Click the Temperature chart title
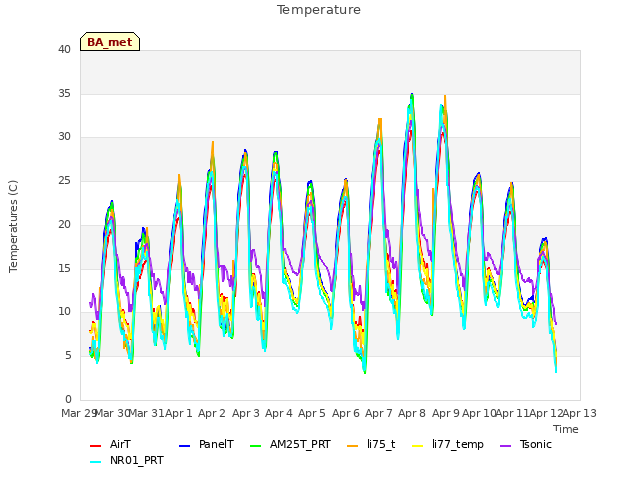 pos(319,10)
